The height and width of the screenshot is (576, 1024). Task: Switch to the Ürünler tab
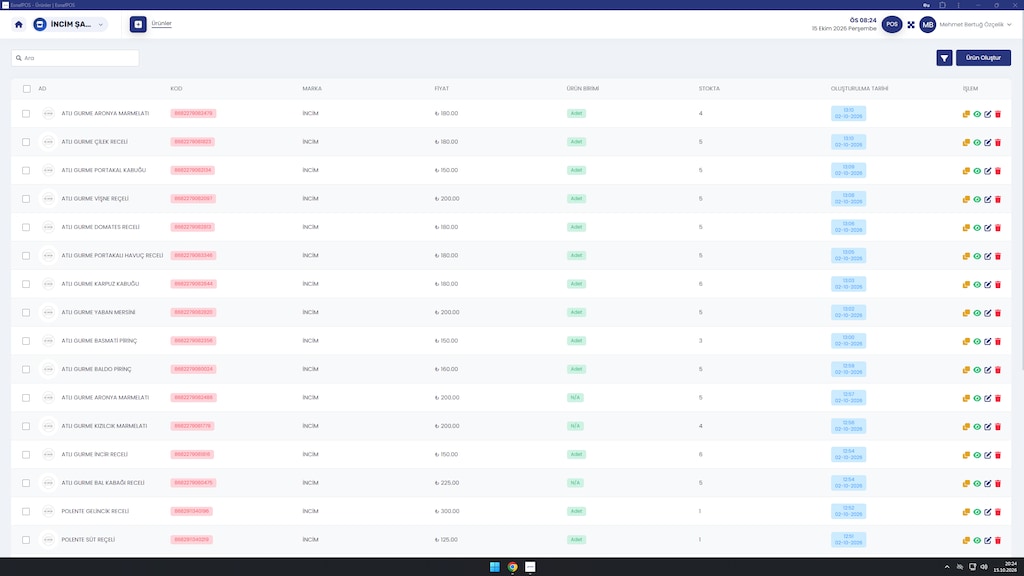point(161,24)
